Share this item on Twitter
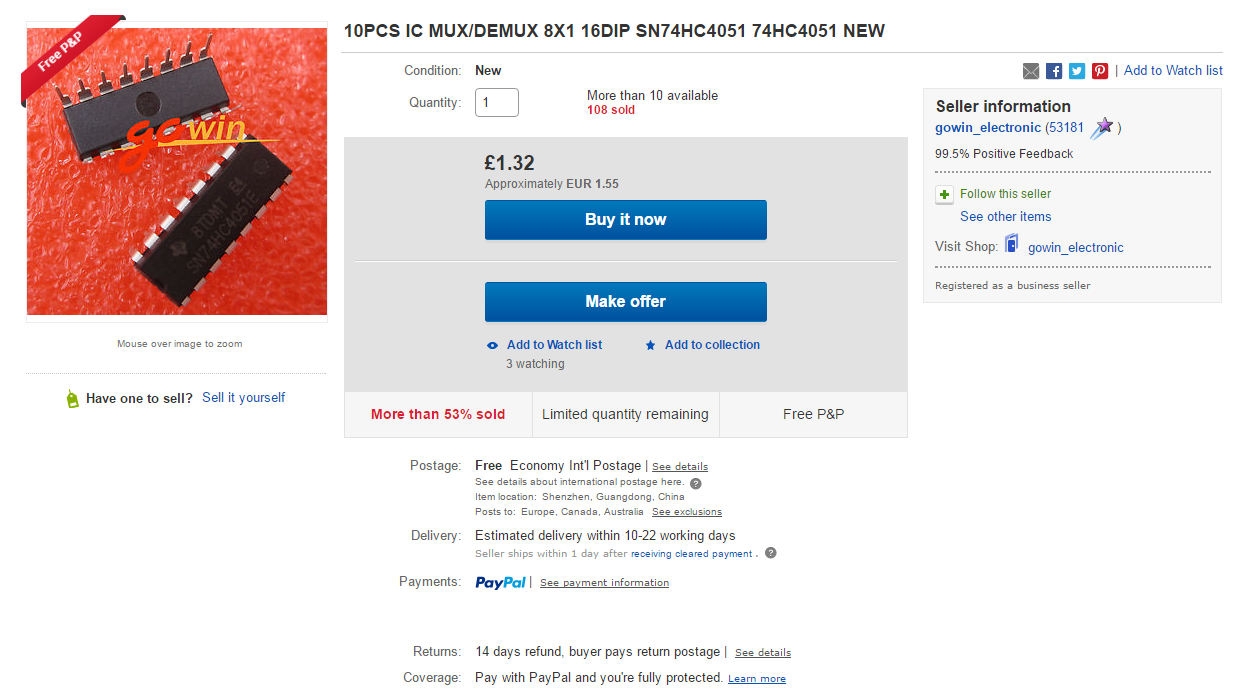The height and width of the screenshot is (696, 1256). pos(1077,71)
